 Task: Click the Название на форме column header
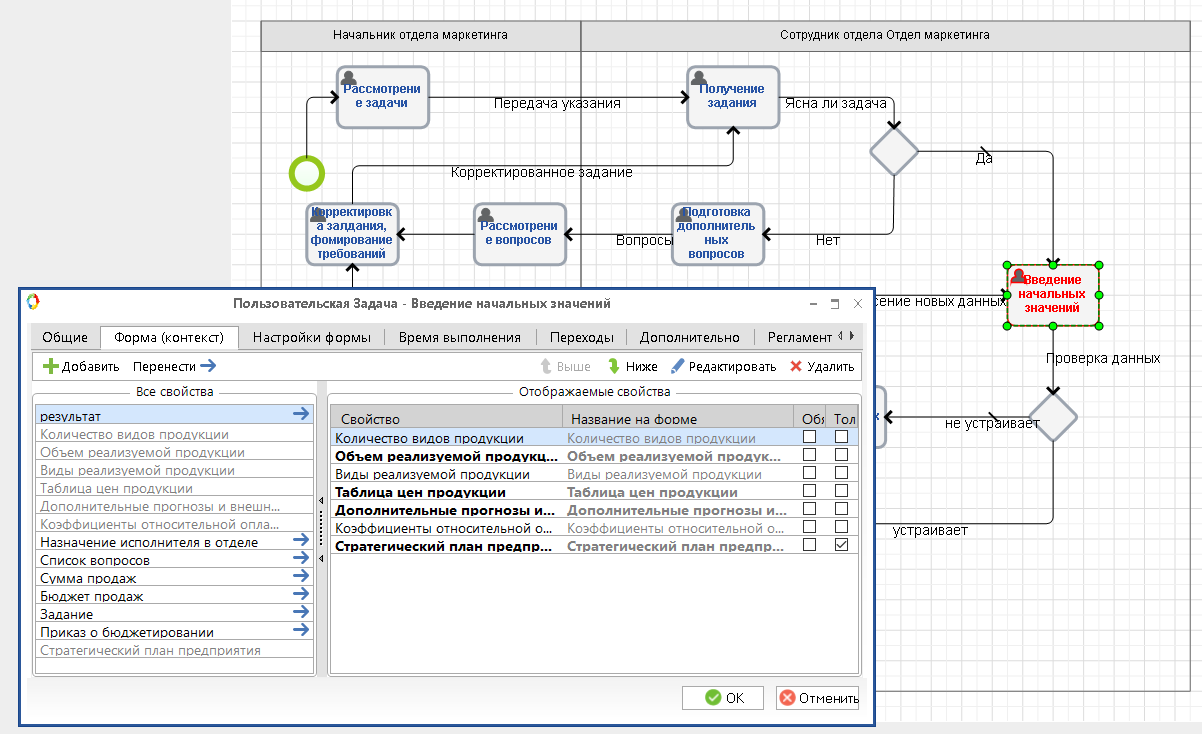pyautogui.click(x=678, y=418)
